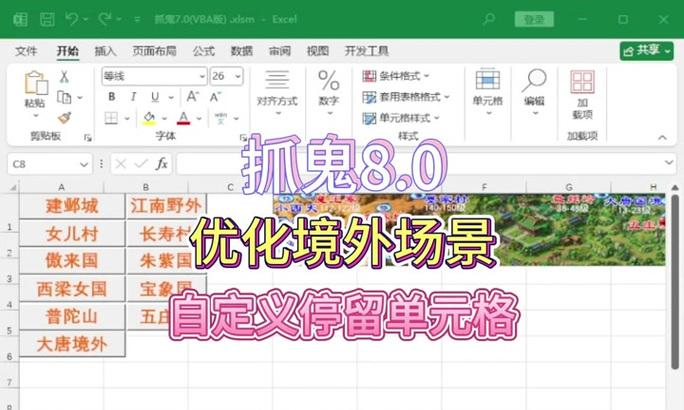This screenshot has height=410, width=684.
Task: Decrease font size with smaller A icon
Action: [215, 96]
